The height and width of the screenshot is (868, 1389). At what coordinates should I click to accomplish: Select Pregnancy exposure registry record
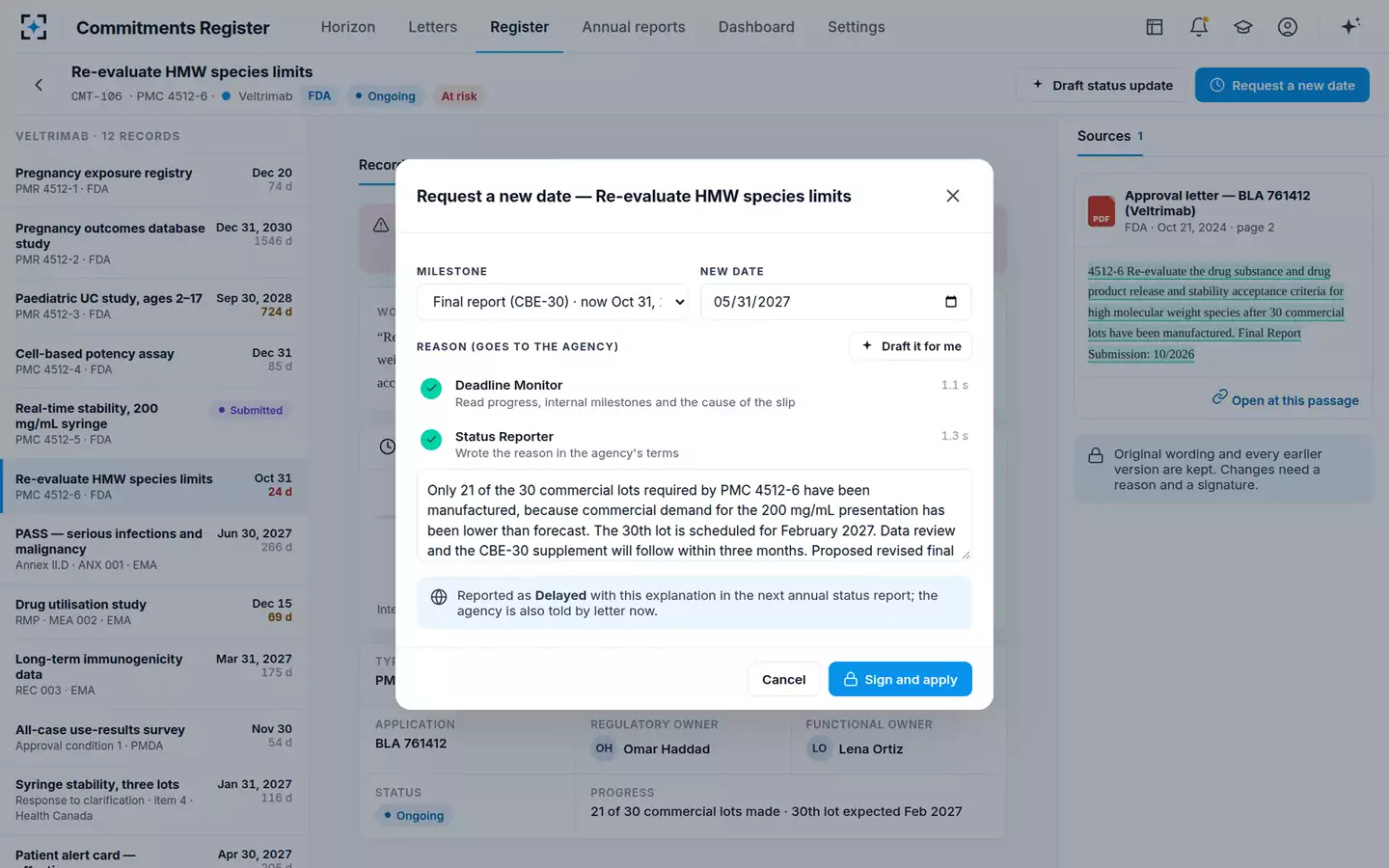tap(154, 180)
